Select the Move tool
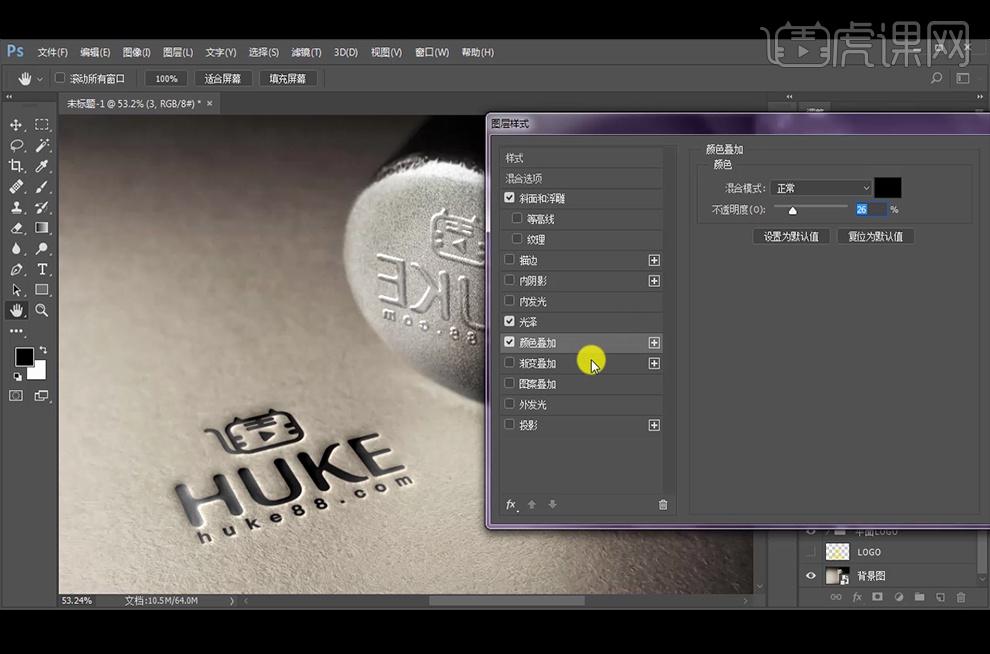 (16, 125)
